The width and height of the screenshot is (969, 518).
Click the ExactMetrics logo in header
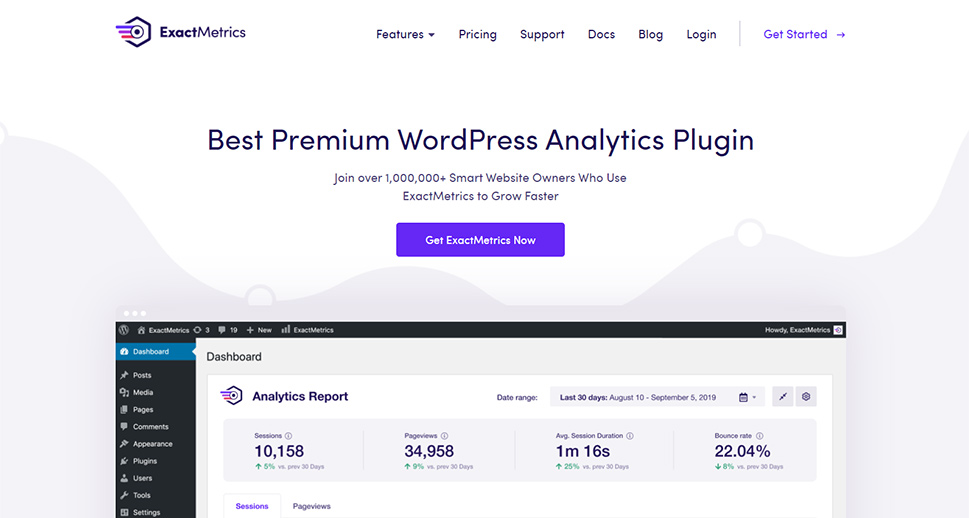(x=180, y=32)
